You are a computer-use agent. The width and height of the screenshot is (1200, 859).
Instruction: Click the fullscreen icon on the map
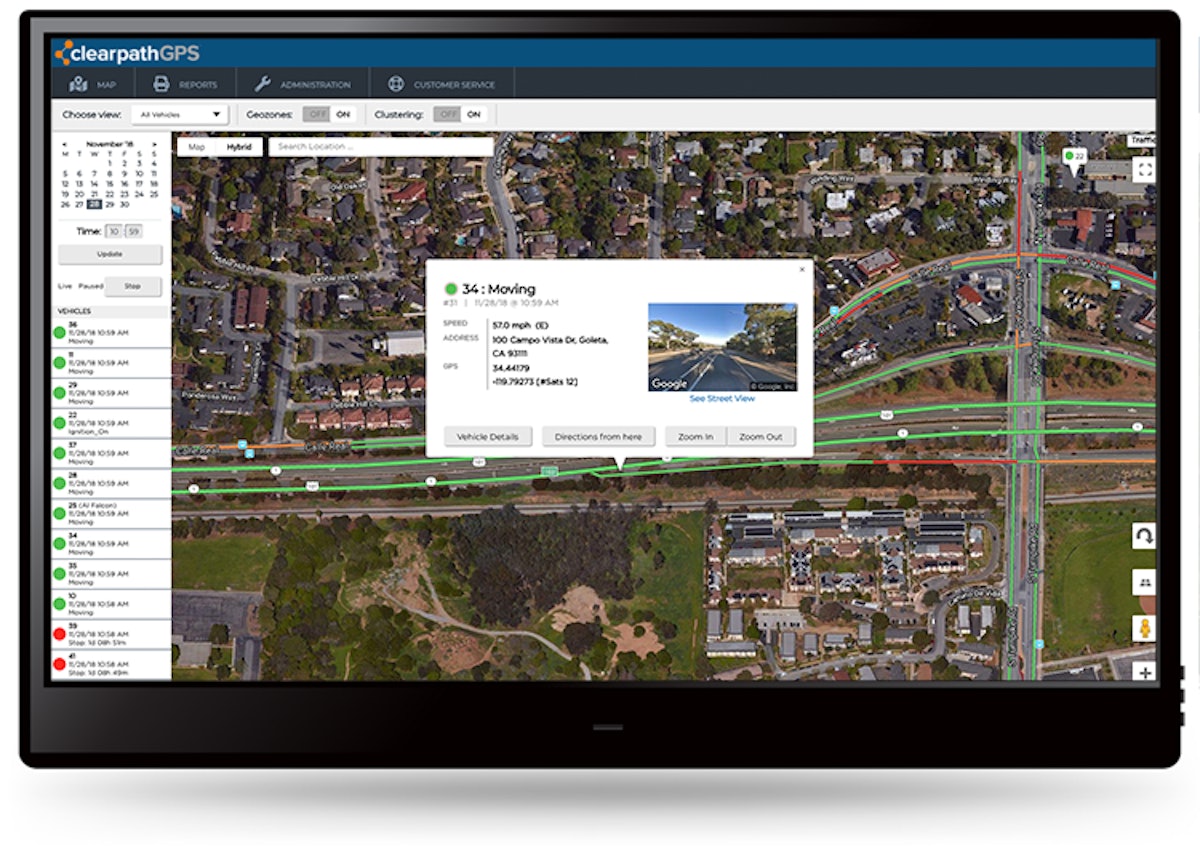(x=1145, y=168)
